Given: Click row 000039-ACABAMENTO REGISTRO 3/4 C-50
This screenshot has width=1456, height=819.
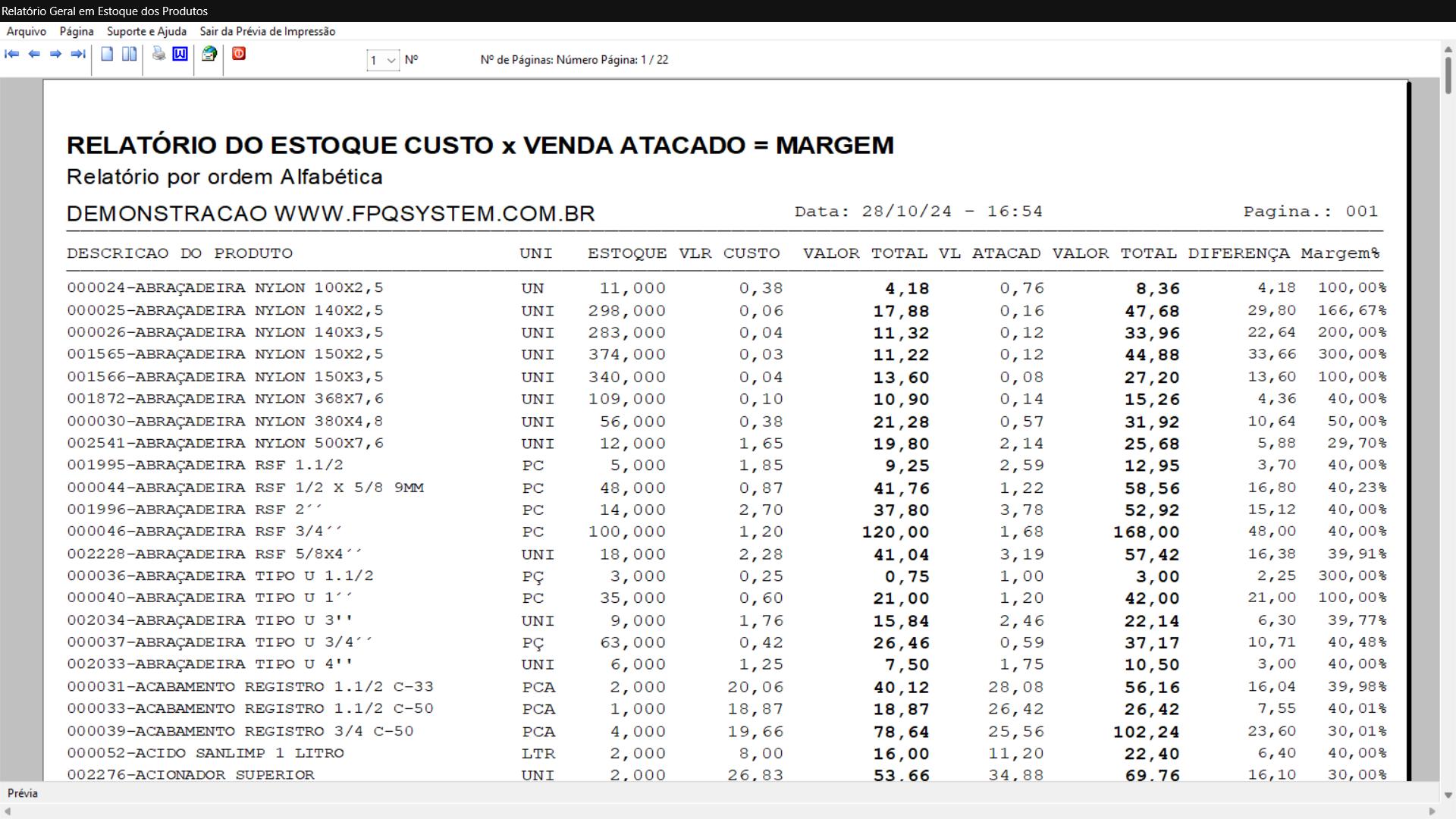Looking at the screenshot, I should tap(726, 732).
